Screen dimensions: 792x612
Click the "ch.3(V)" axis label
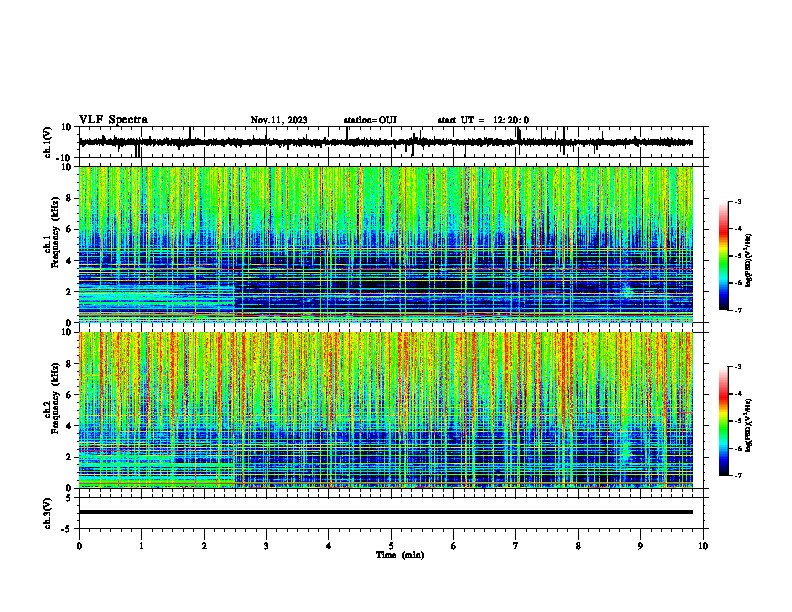(48, 513)
